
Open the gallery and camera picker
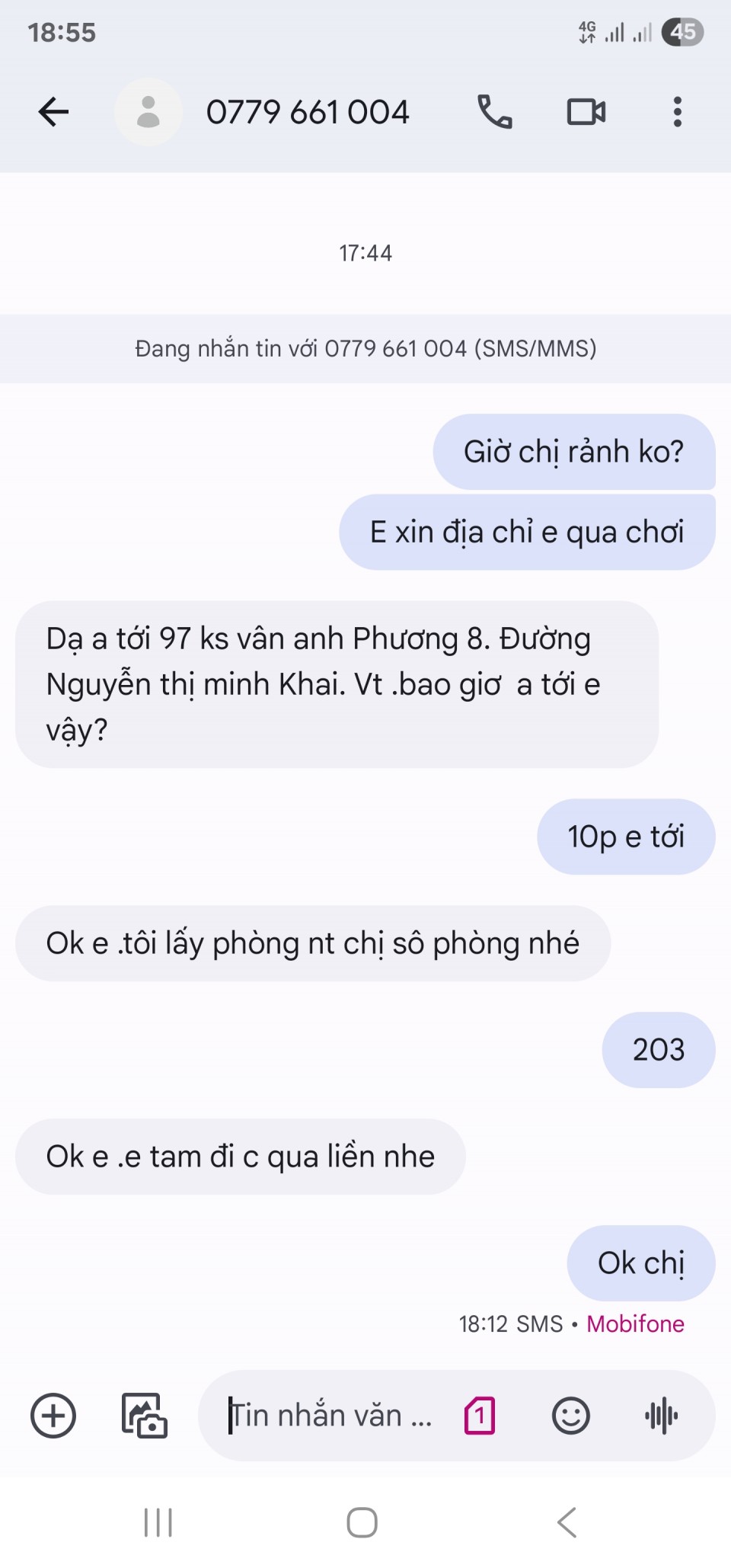(x=145, y=1416)
